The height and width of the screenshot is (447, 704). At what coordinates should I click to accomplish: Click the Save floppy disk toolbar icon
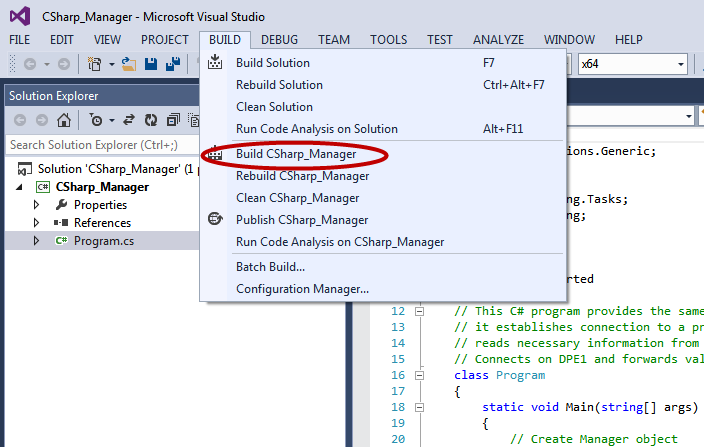click(x=149, y=65)
